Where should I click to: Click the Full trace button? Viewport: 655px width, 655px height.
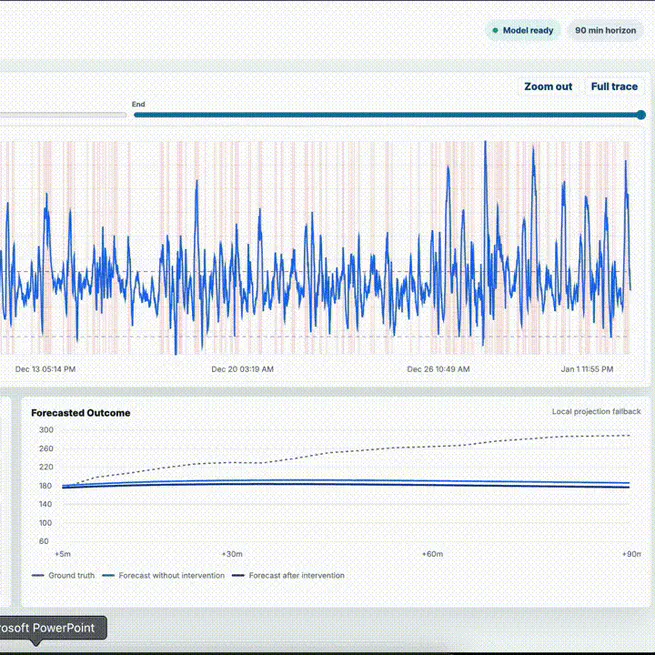tap(614, 86)
